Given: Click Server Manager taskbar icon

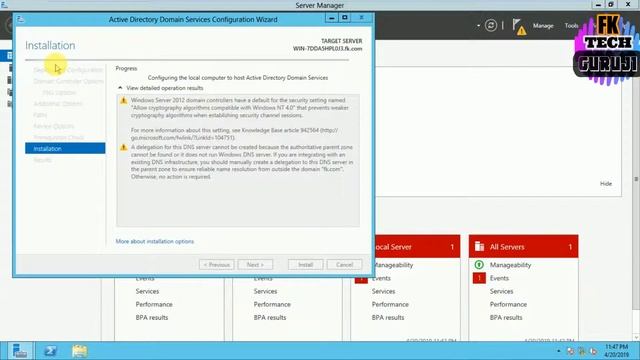Looking at the screenshot, I should pyautogui.click(x=19, y=351).
